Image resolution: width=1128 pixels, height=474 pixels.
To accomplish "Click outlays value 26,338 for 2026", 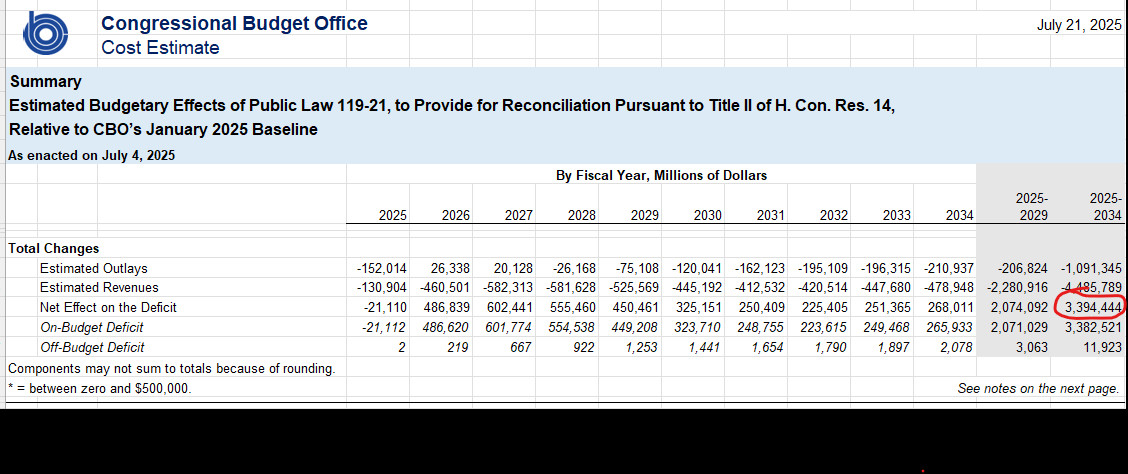I will click(x=450, y=268).
